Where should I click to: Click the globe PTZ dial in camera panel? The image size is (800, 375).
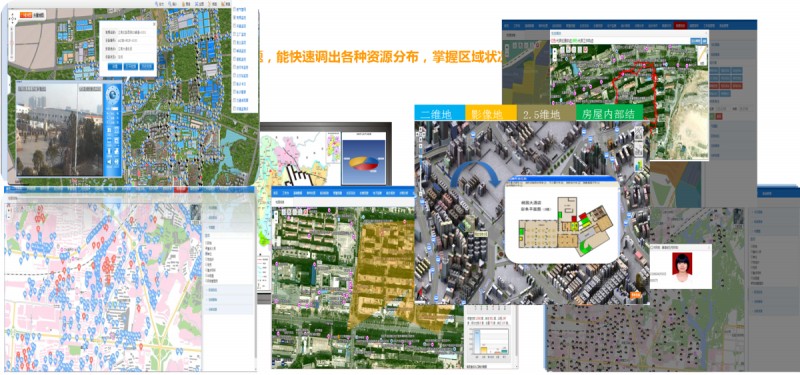point(112,94)
